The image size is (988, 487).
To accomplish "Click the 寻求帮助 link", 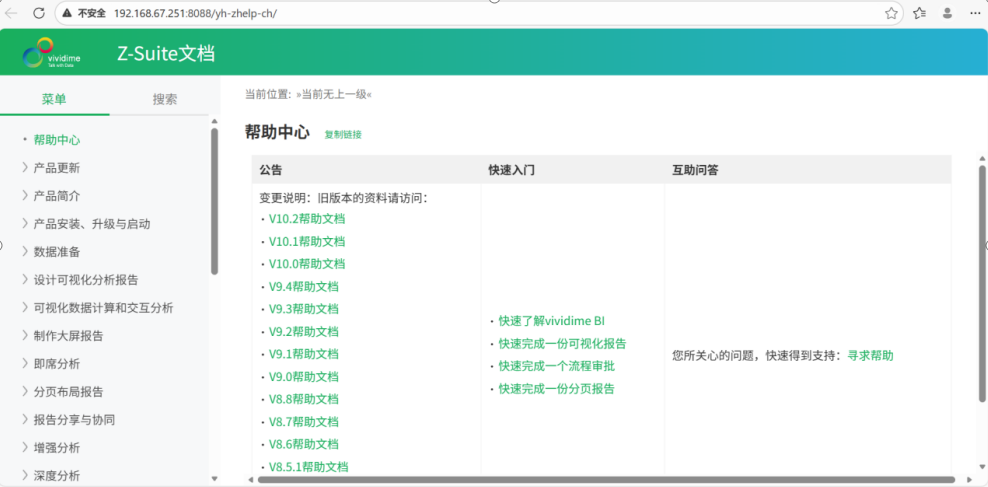I will [870, 355].
